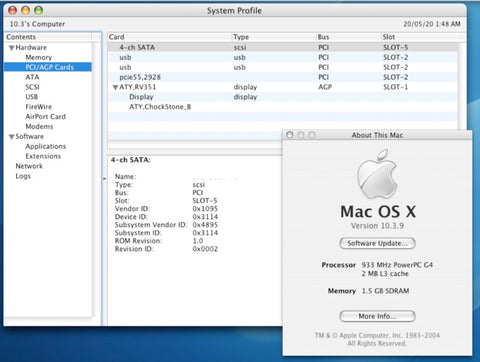
Task: Open the USB hardware section
Action: [x=32, y=97]
